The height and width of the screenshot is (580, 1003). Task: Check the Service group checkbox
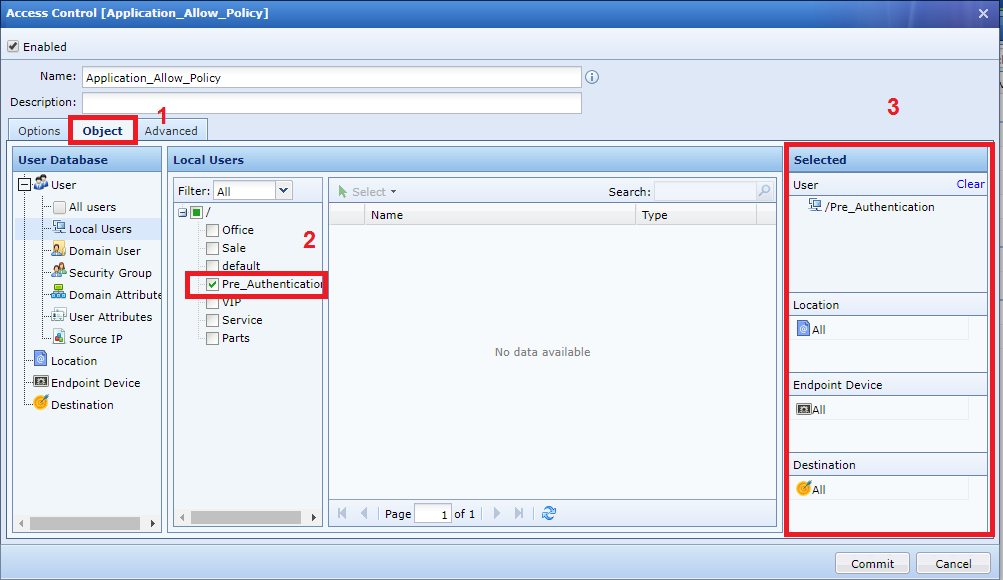point(212,320)
